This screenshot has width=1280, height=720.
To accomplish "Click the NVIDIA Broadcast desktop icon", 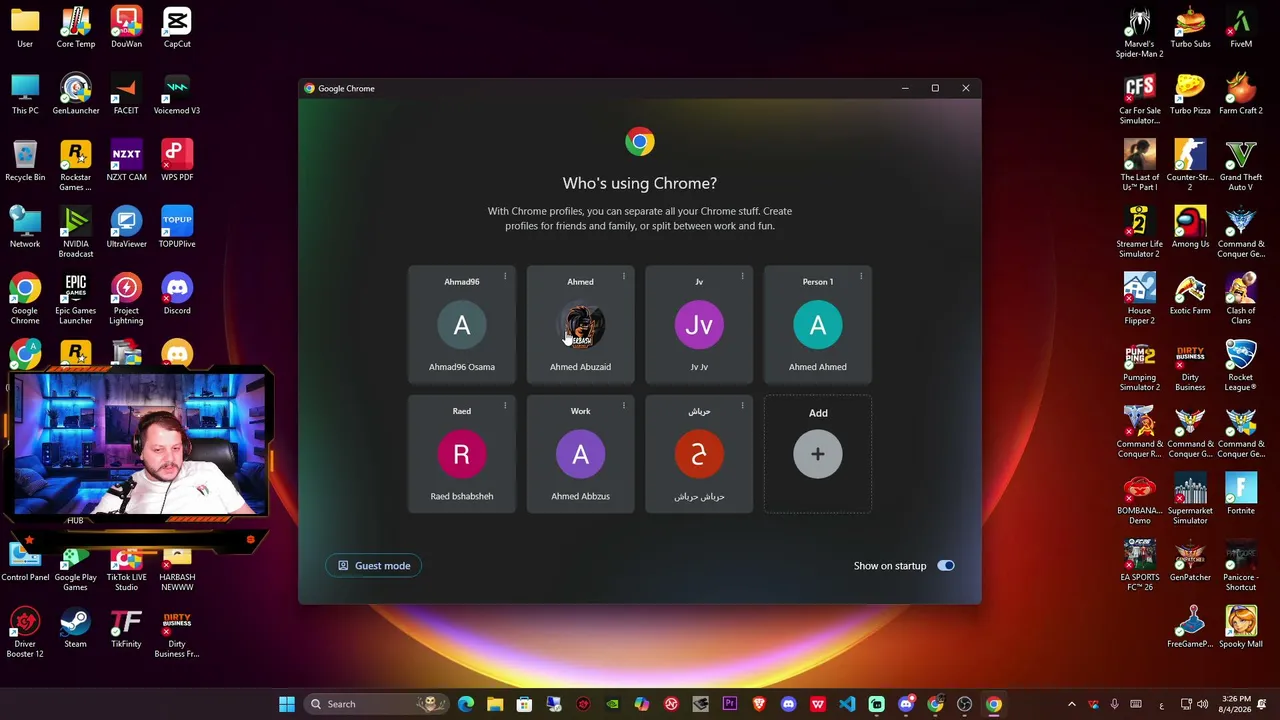I will (76, 233).
